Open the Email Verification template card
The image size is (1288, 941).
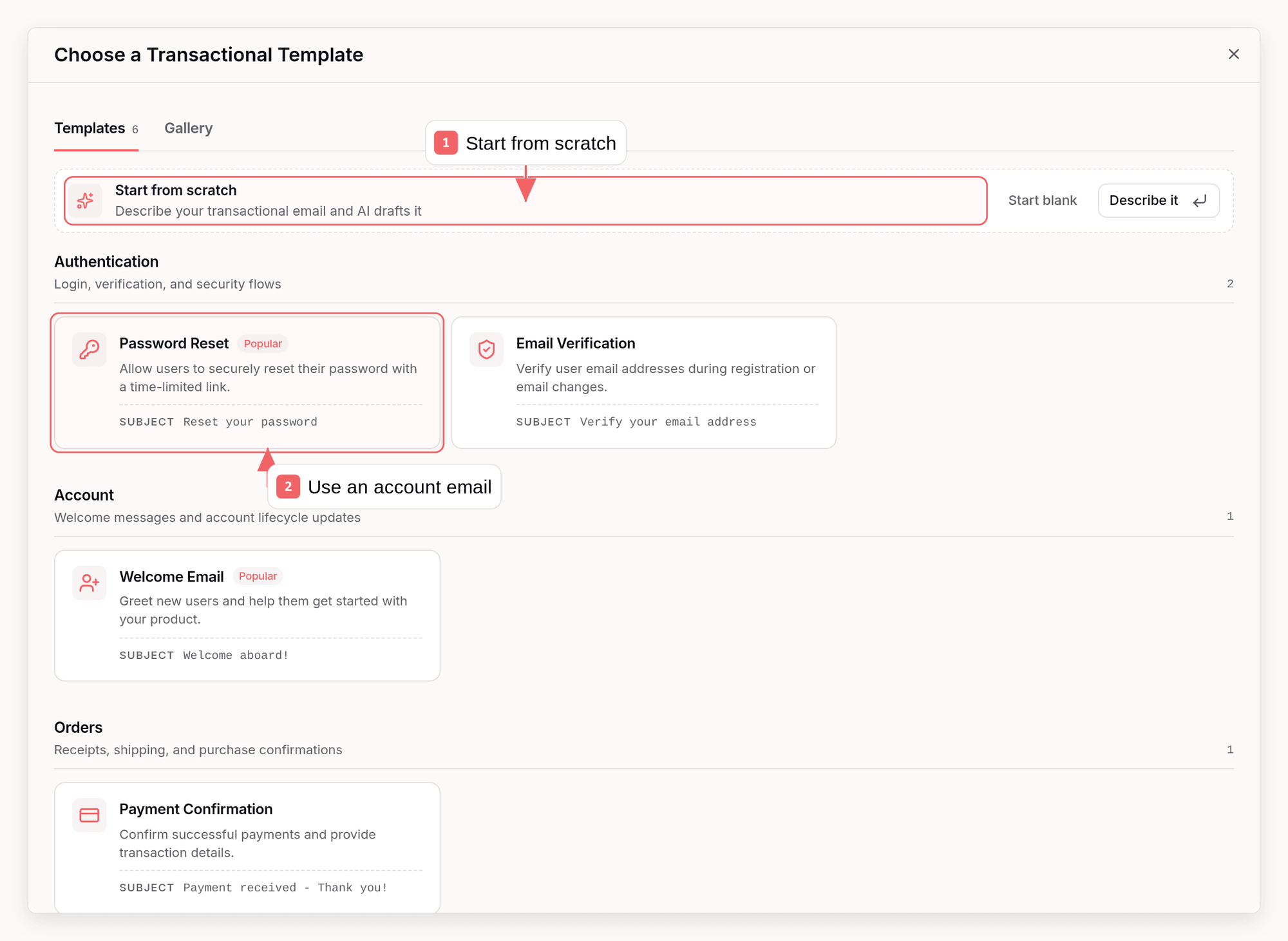tap(644, 383)
